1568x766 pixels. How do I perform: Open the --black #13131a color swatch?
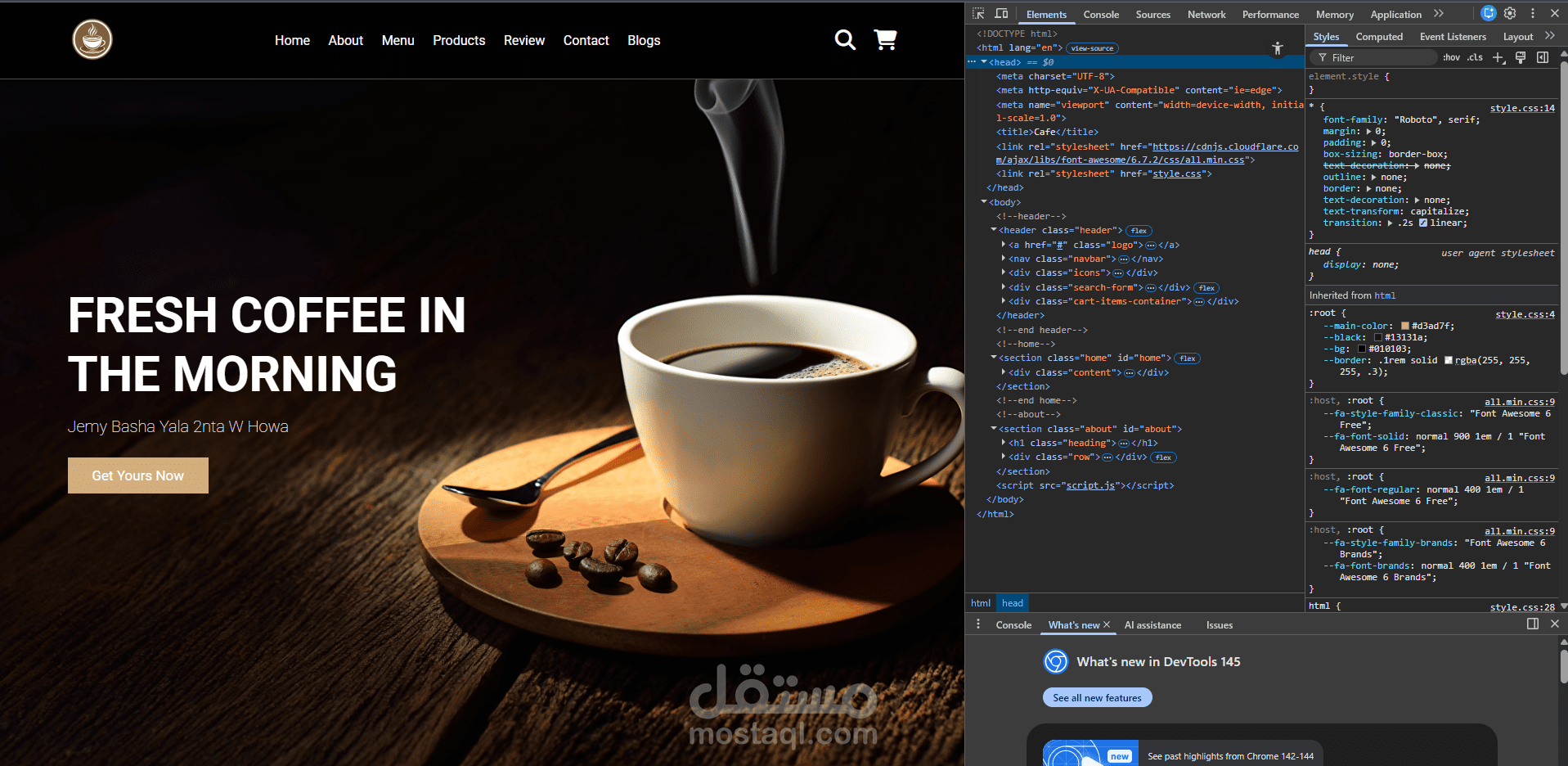point(1378,338)
